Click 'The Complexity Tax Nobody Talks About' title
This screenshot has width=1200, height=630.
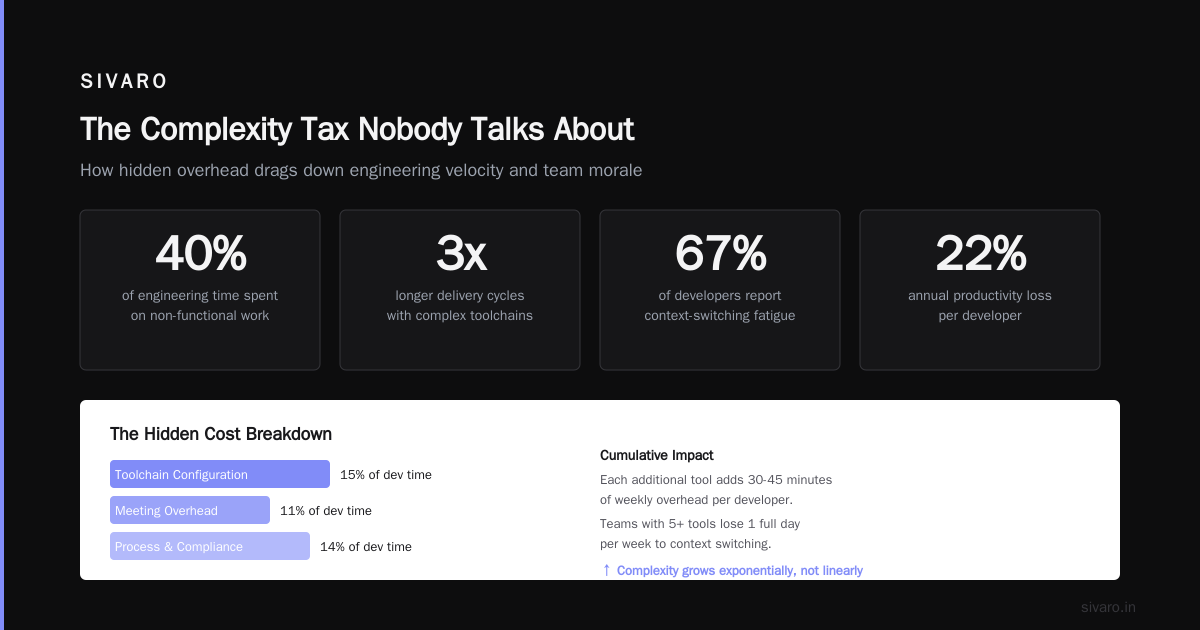click(357, 129)
